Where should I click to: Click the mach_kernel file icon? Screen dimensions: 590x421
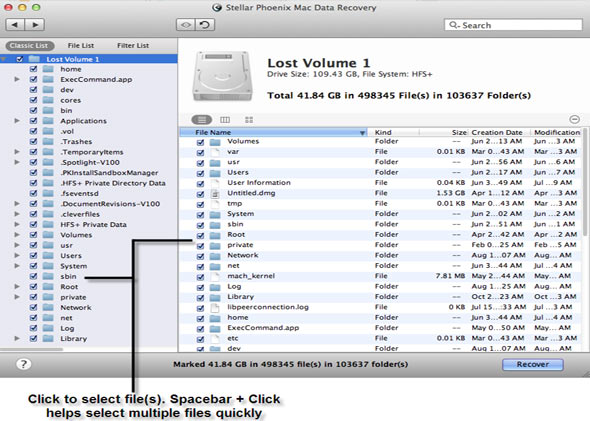pyautogui.click(x=215, y=277)
